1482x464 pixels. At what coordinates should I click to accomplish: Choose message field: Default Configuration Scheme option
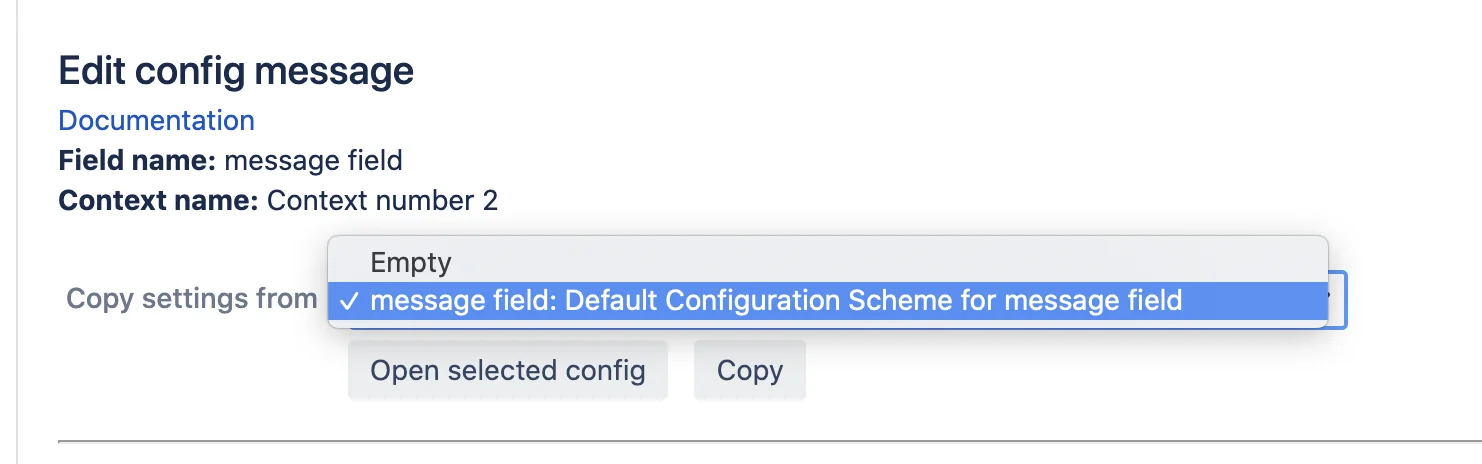click(x=827, y=300)
